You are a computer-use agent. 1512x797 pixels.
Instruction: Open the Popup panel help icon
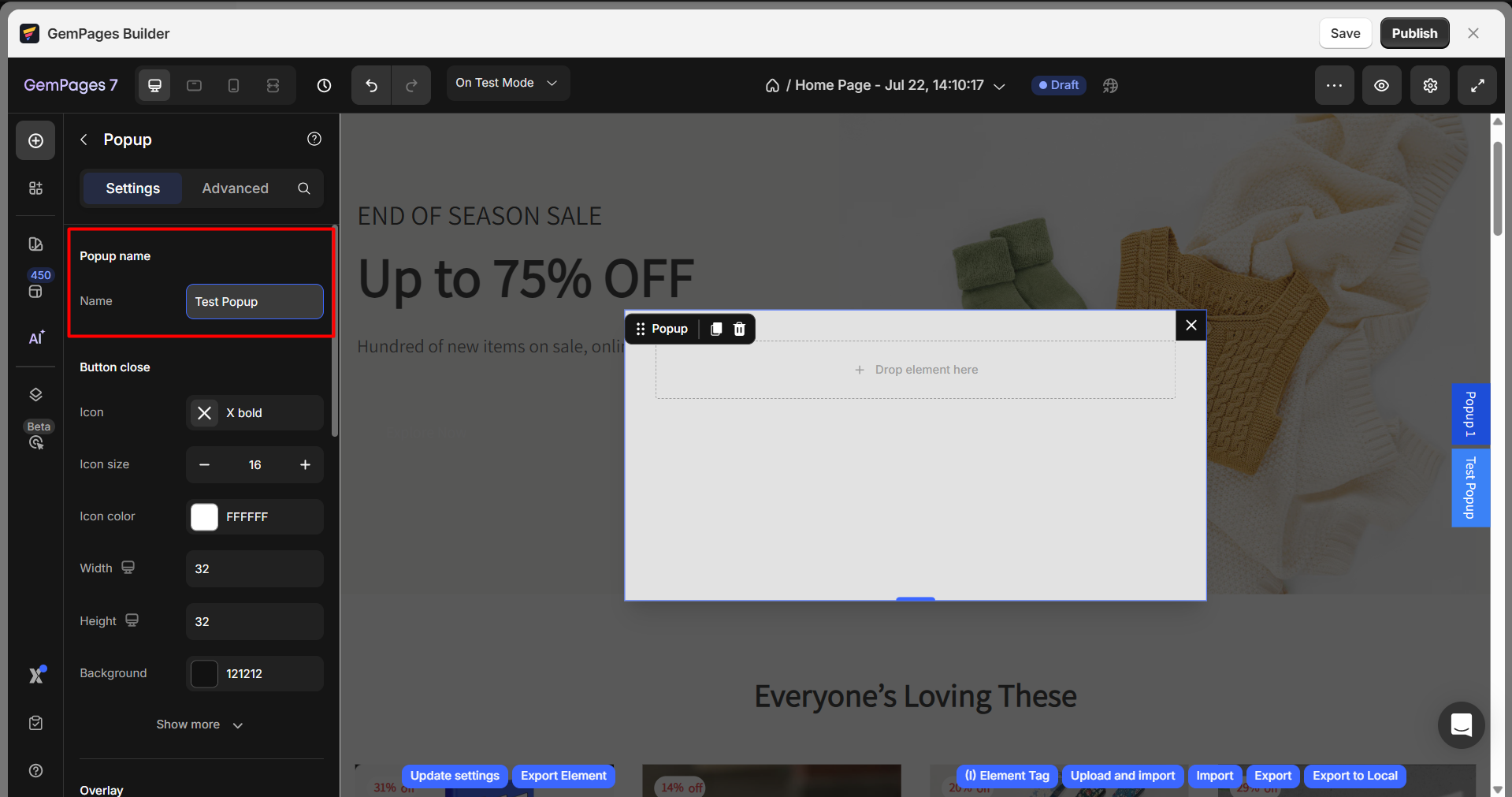(x=314, y=139)
